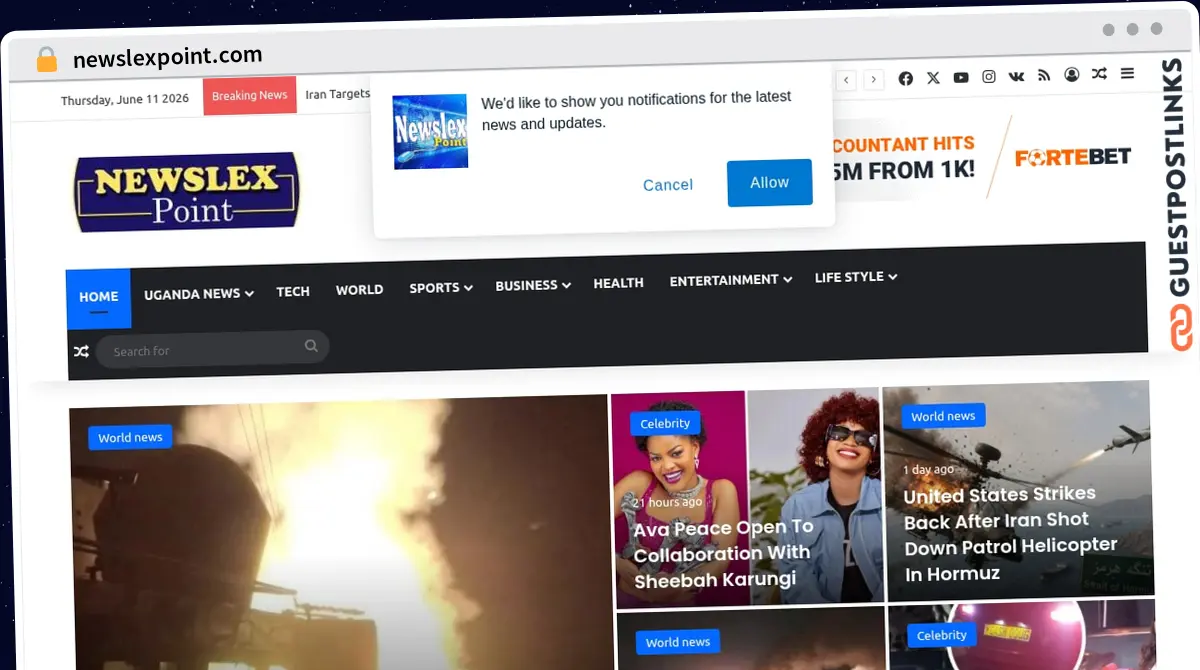The height and width of the screenshot is (670, 1200).
Task: Click the Iran Targets breaking headline
Action: (338, 94)
